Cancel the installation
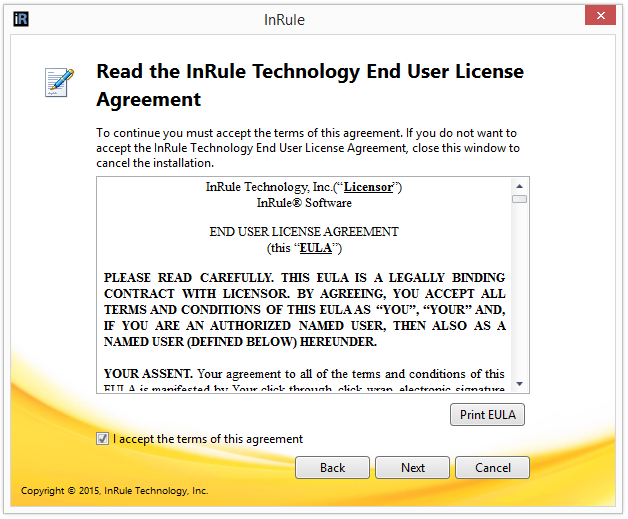This screenshot has width=628, height=519. pyautogui.click(x=492, y=467)
